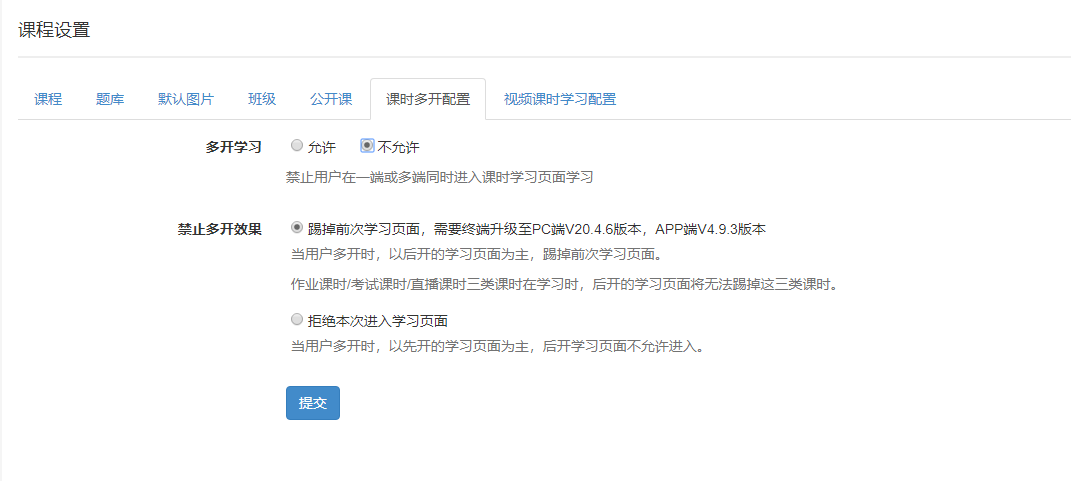
Task: Click the 课程设置 page heading
Action: click(x=54, y=30)
